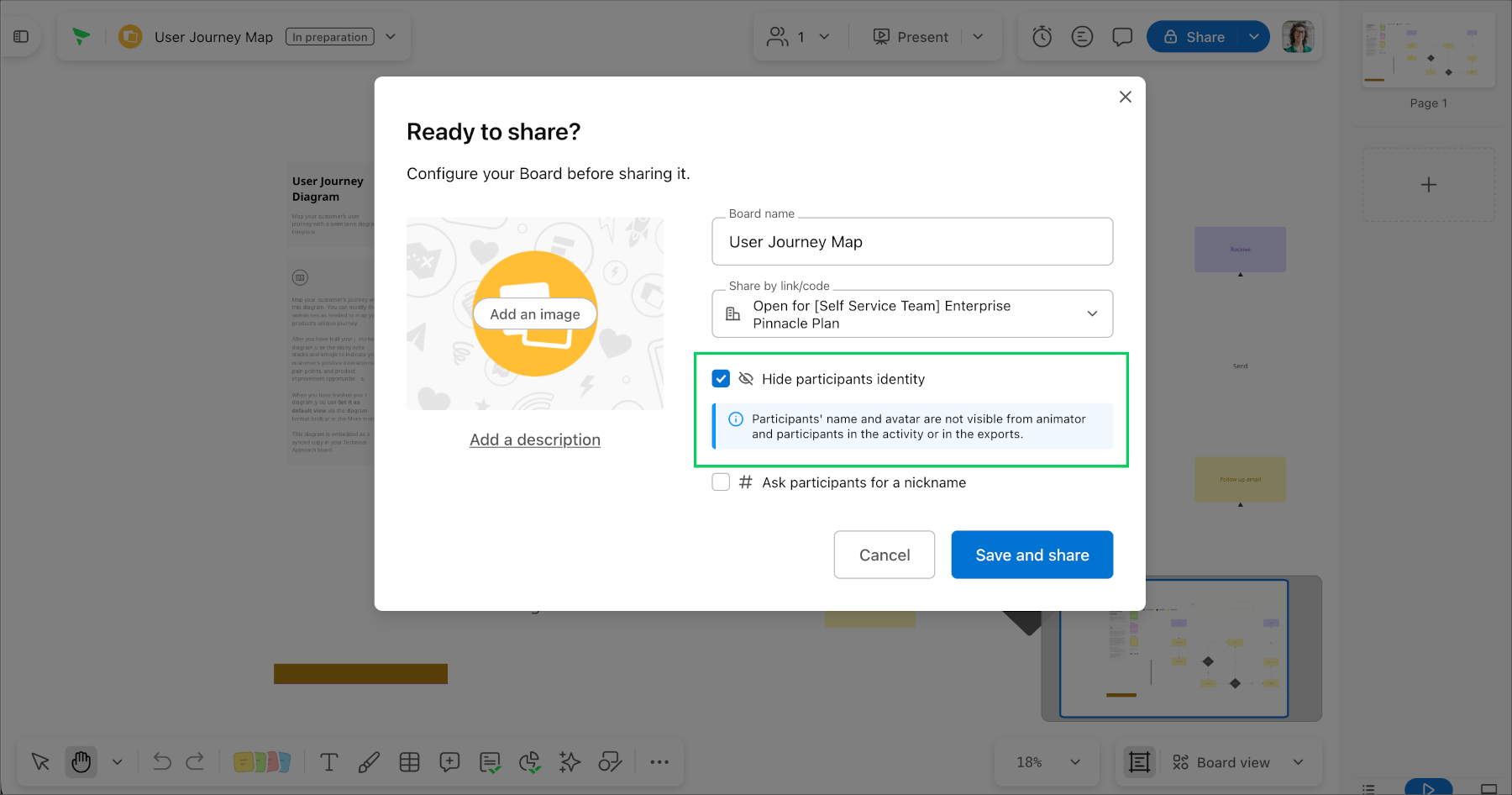Uncheck Hide participants identity checkbox

click(x=721, y=379)
